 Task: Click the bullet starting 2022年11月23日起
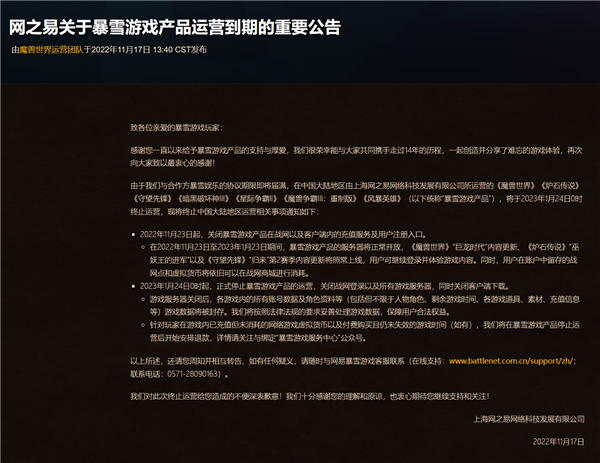click(x=283, y=234)
